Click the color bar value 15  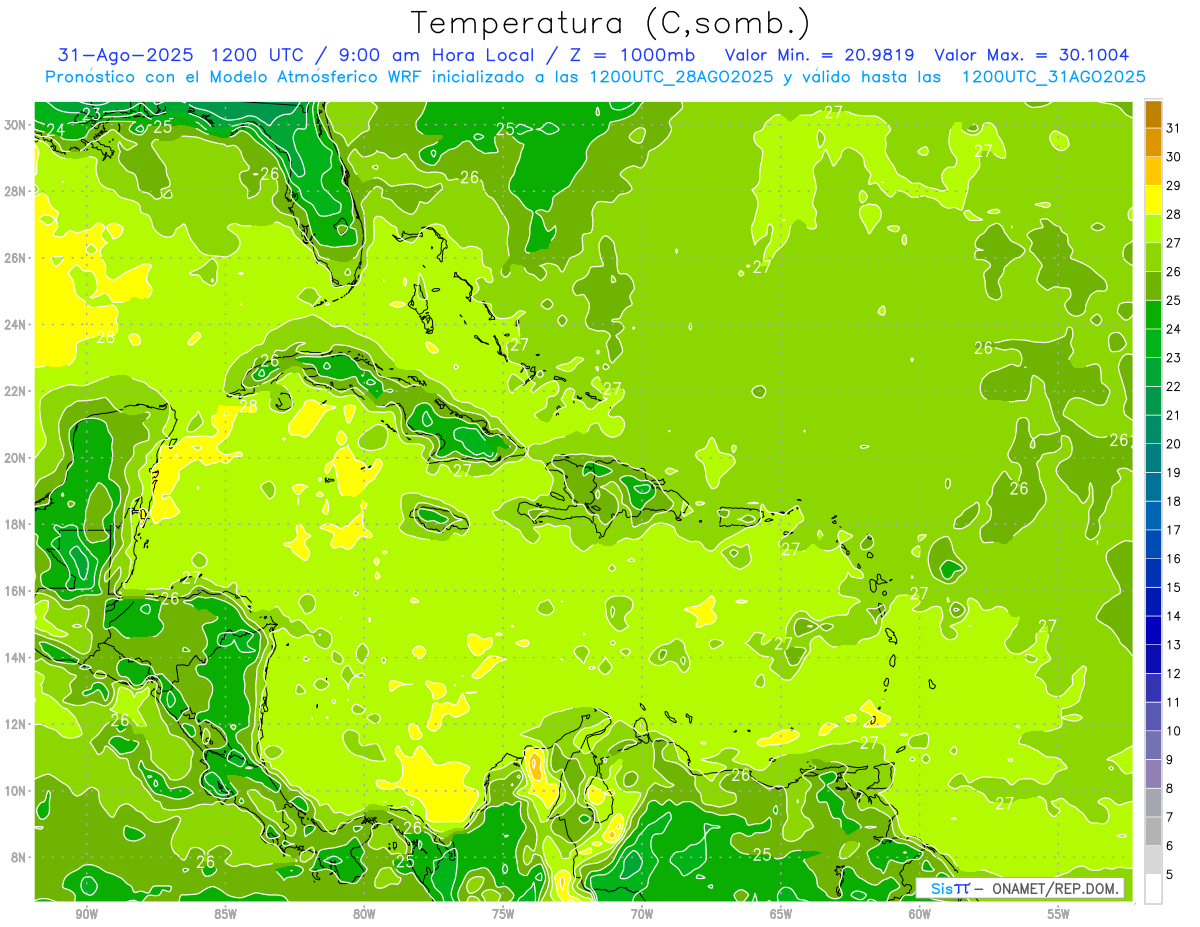point(1174,587)
